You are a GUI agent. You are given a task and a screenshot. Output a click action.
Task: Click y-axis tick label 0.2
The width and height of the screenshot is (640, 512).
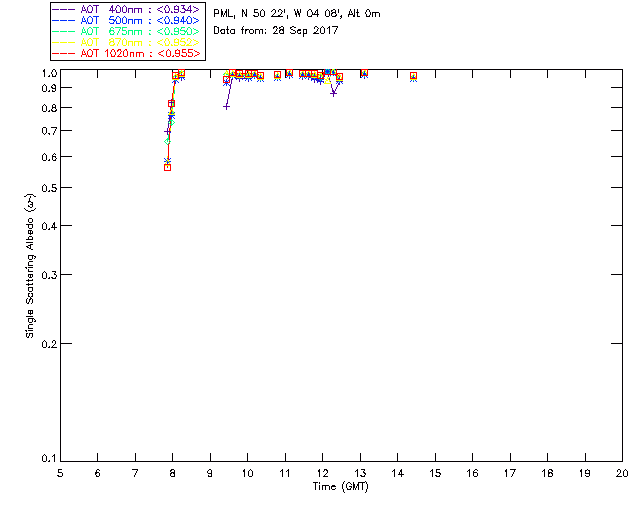[x=49, y=344]
